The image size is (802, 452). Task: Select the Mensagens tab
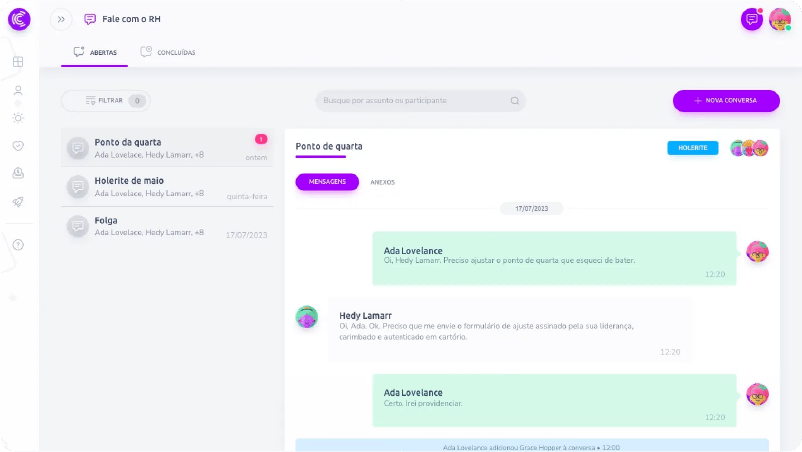click(327, 182)
